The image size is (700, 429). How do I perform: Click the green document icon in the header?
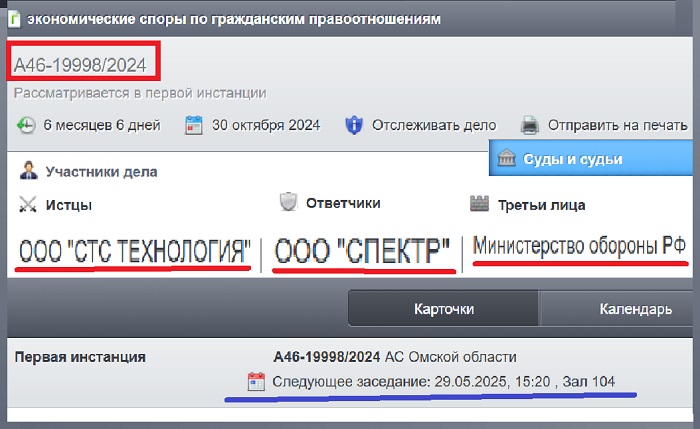click(x=14, y=19)
